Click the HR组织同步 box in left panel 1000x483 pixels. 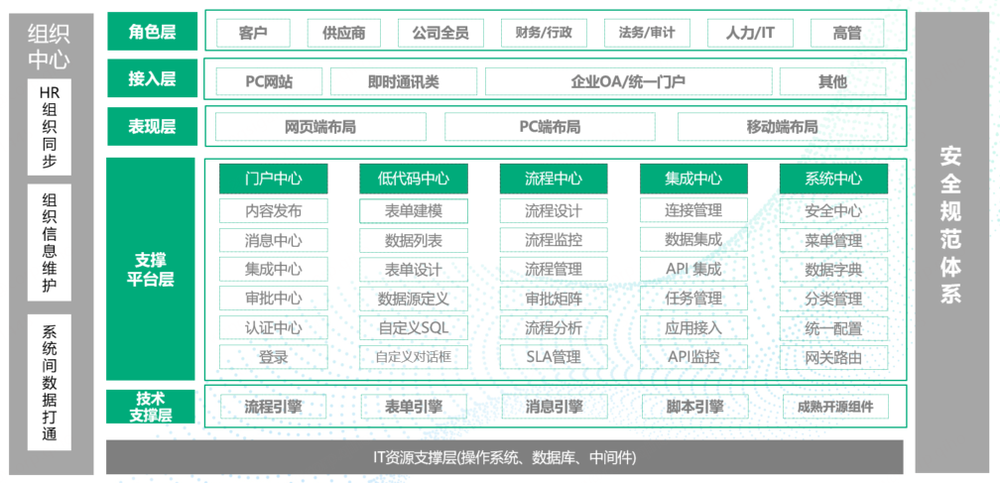49,126
